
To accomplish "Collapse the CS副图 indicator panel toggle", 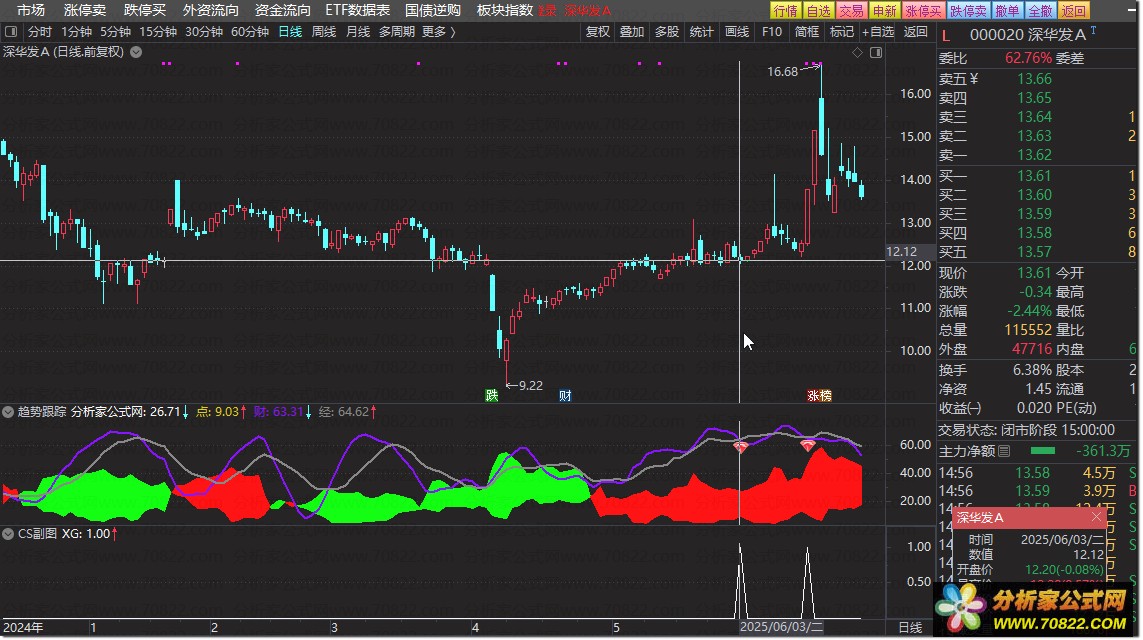I will [8, 534].
